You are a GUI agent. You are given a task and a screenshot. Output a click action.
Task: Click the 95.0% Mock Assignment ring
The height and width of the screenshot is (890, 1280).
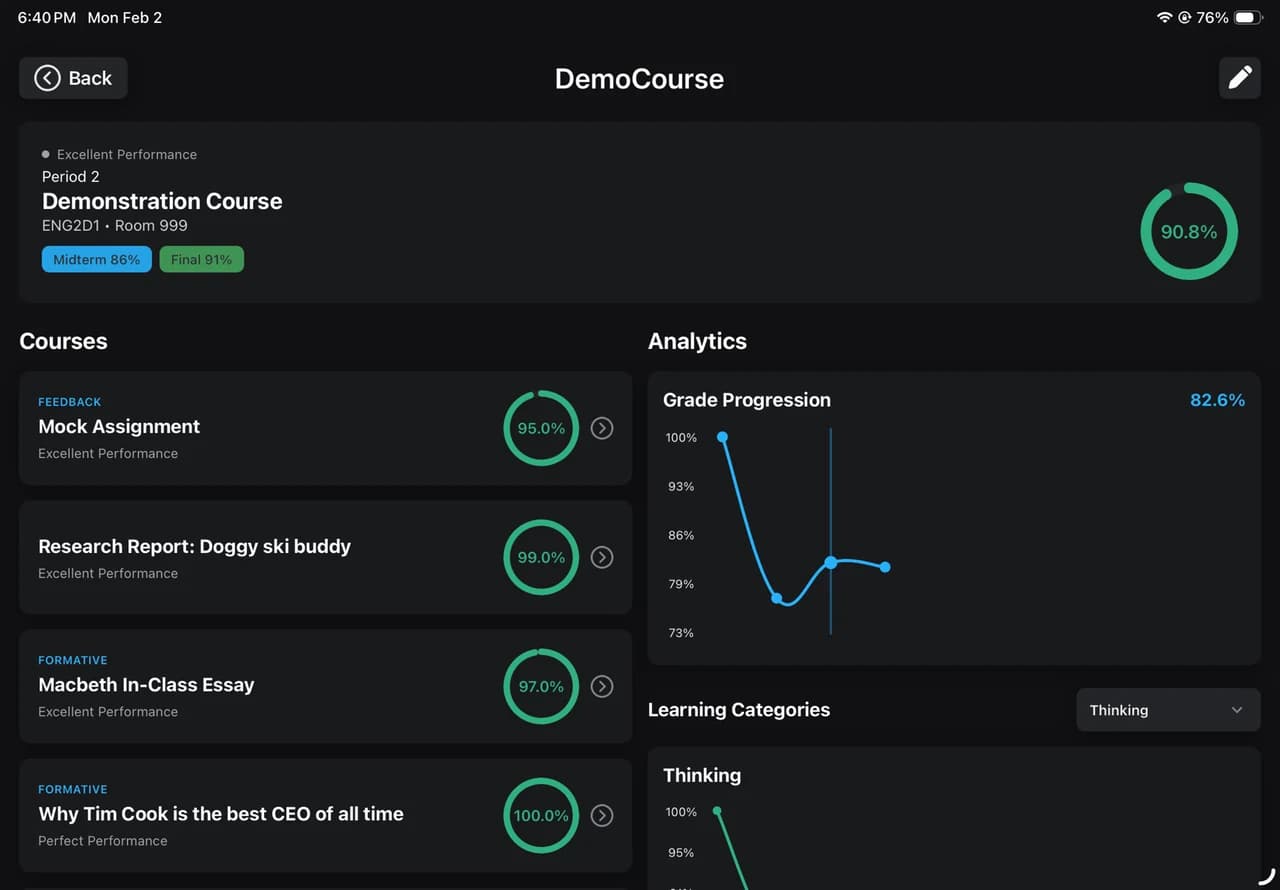(x=541, y=428)
